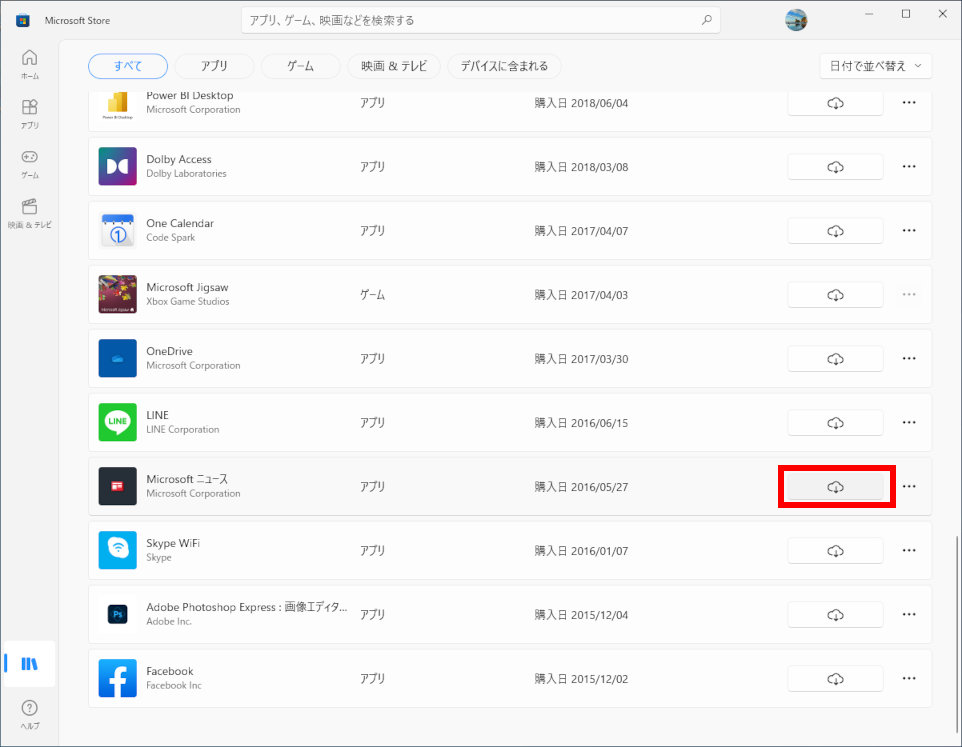Select the ゲーム filter tab
The height and width of the screenshot is (747, 962).
[x=301, y=66]
